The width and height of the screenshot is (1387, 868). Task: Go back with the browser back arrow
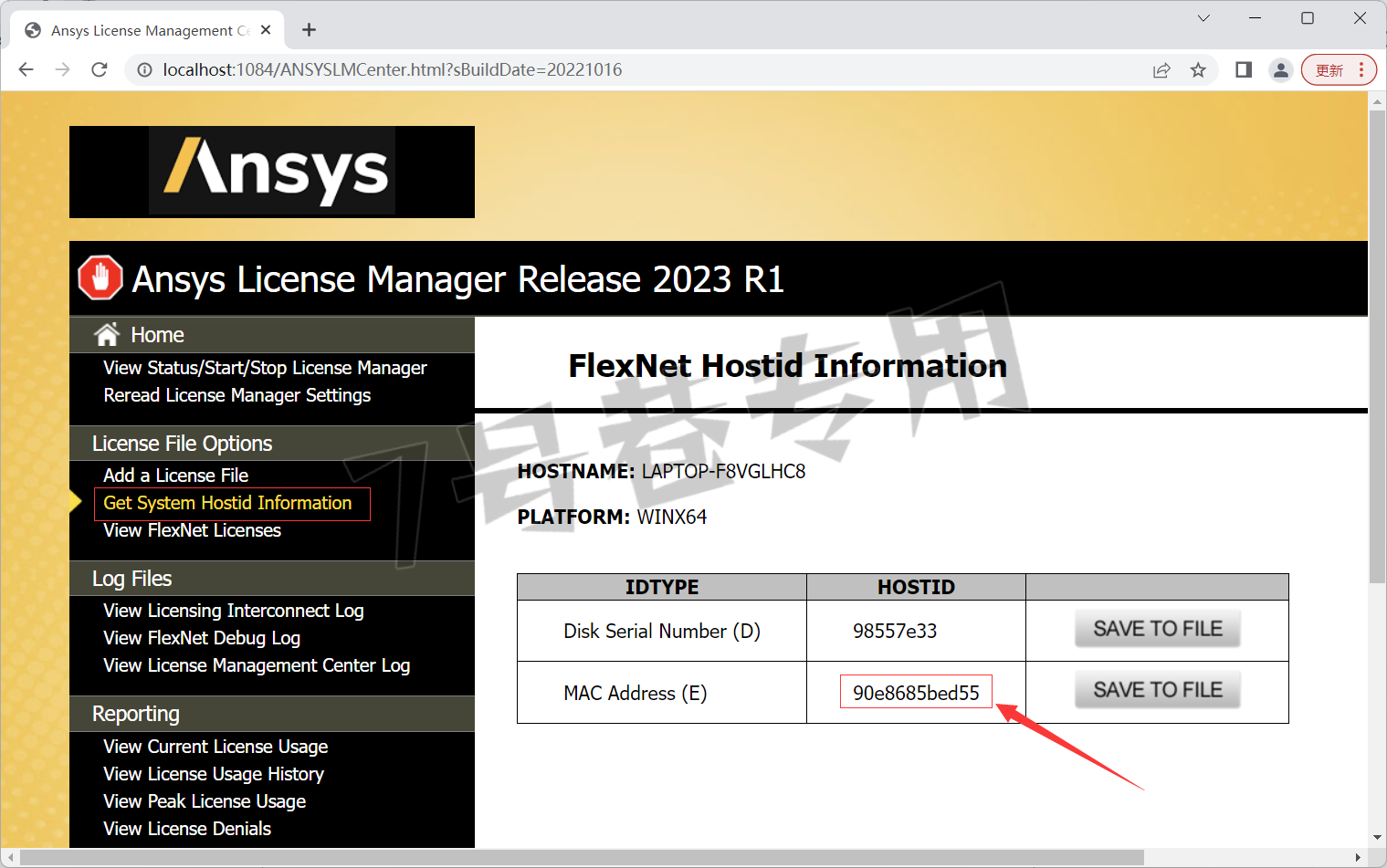(x=26, y=70)
